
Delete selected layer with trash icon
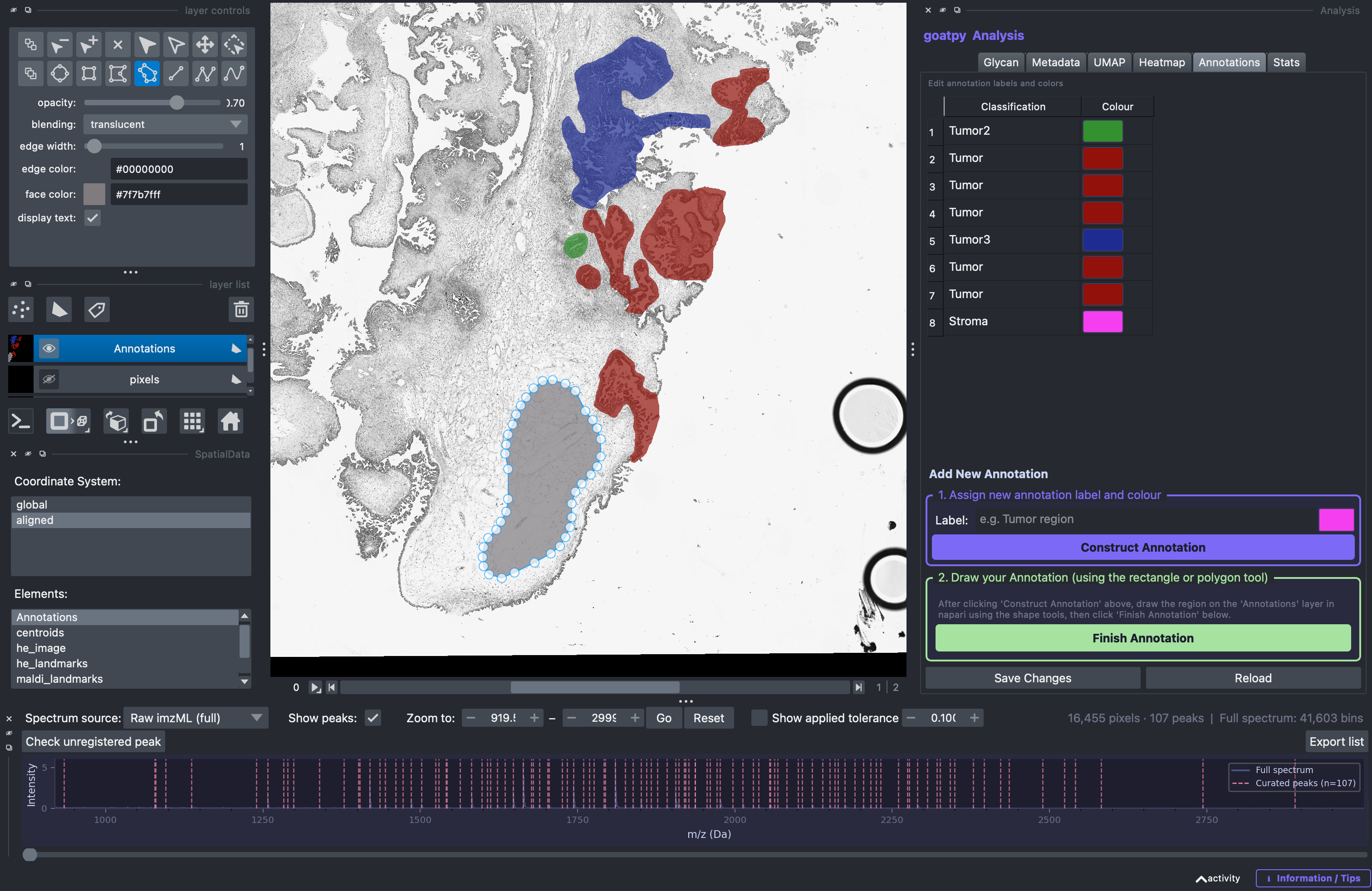tap(241, 309)
